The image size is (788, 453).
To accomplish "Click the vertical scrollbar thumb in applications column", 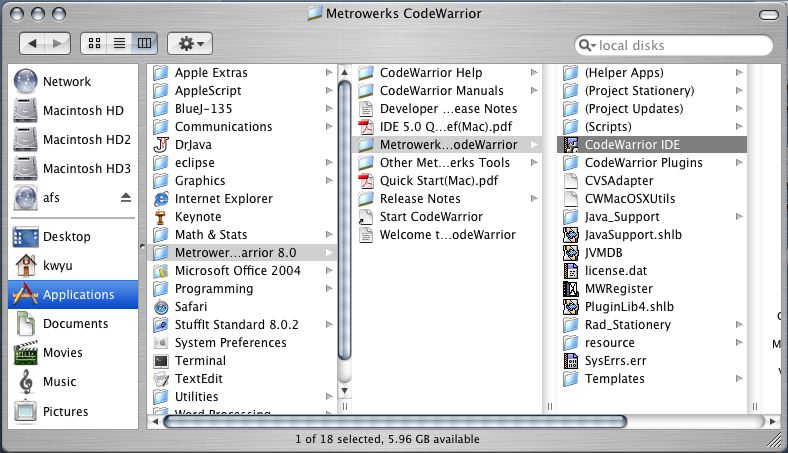I will 344,220.
